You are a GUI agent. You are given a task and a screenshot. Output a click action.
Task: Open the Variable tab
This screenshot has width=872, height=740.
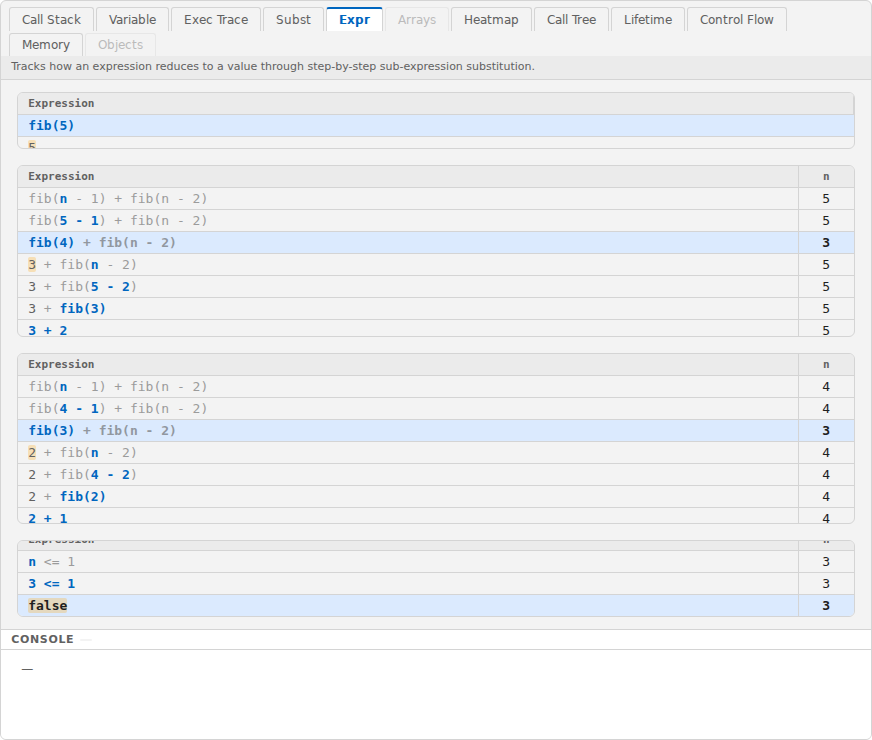[x=132, y=19]
